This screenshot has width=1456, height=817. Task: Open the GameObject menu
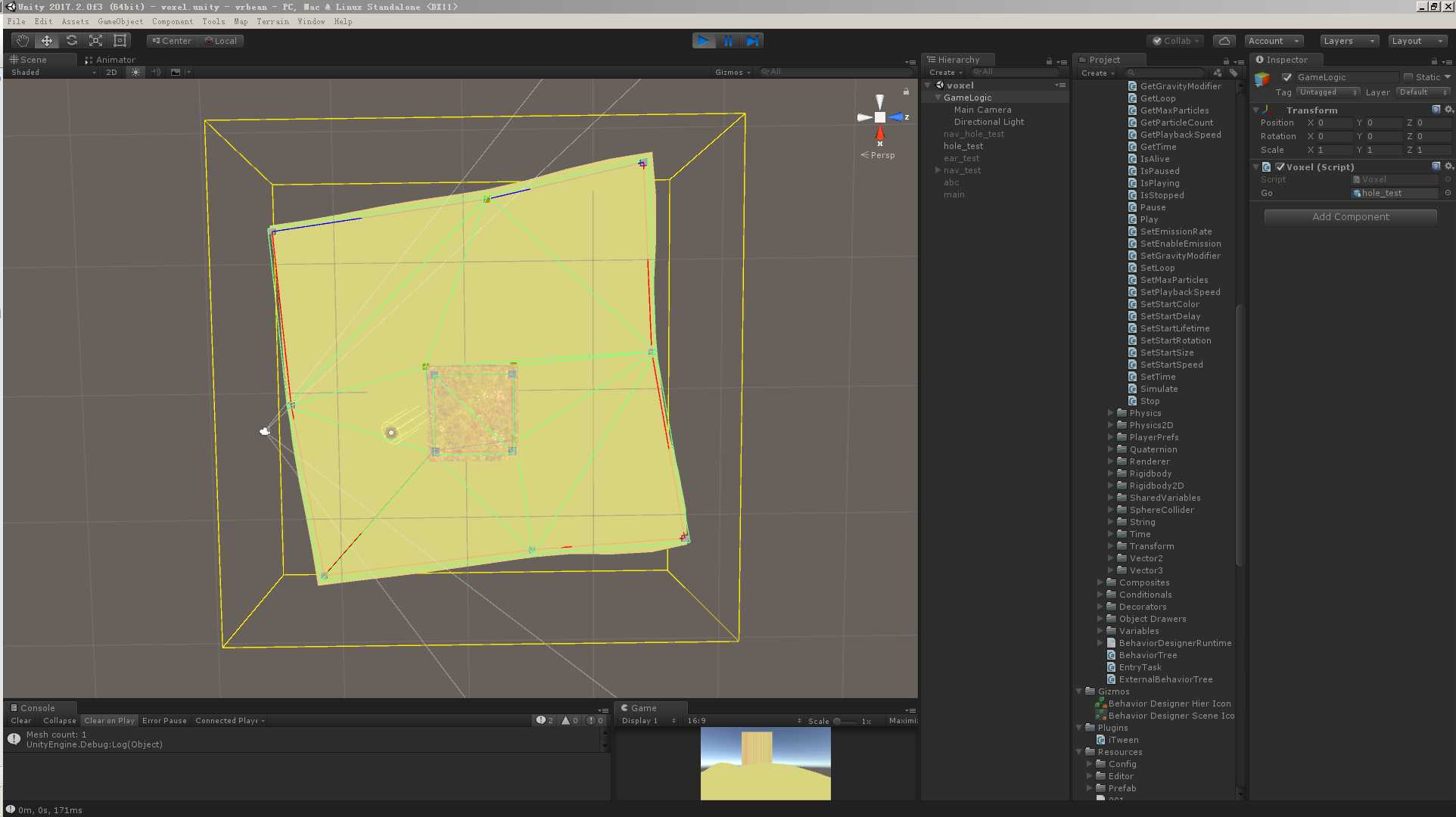tap(120, 21)
